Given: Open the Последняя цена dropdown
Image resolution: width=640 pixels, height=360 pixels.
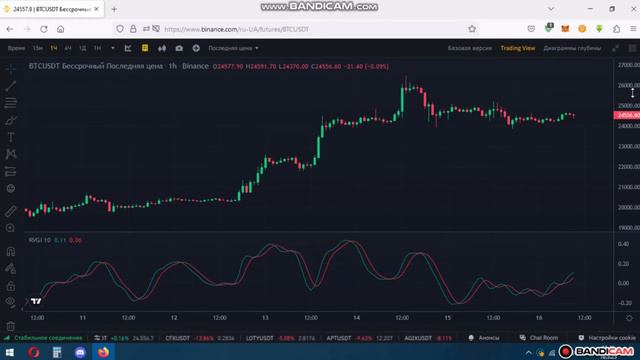Looking at the screenshot, I should [x=233, y=48].
